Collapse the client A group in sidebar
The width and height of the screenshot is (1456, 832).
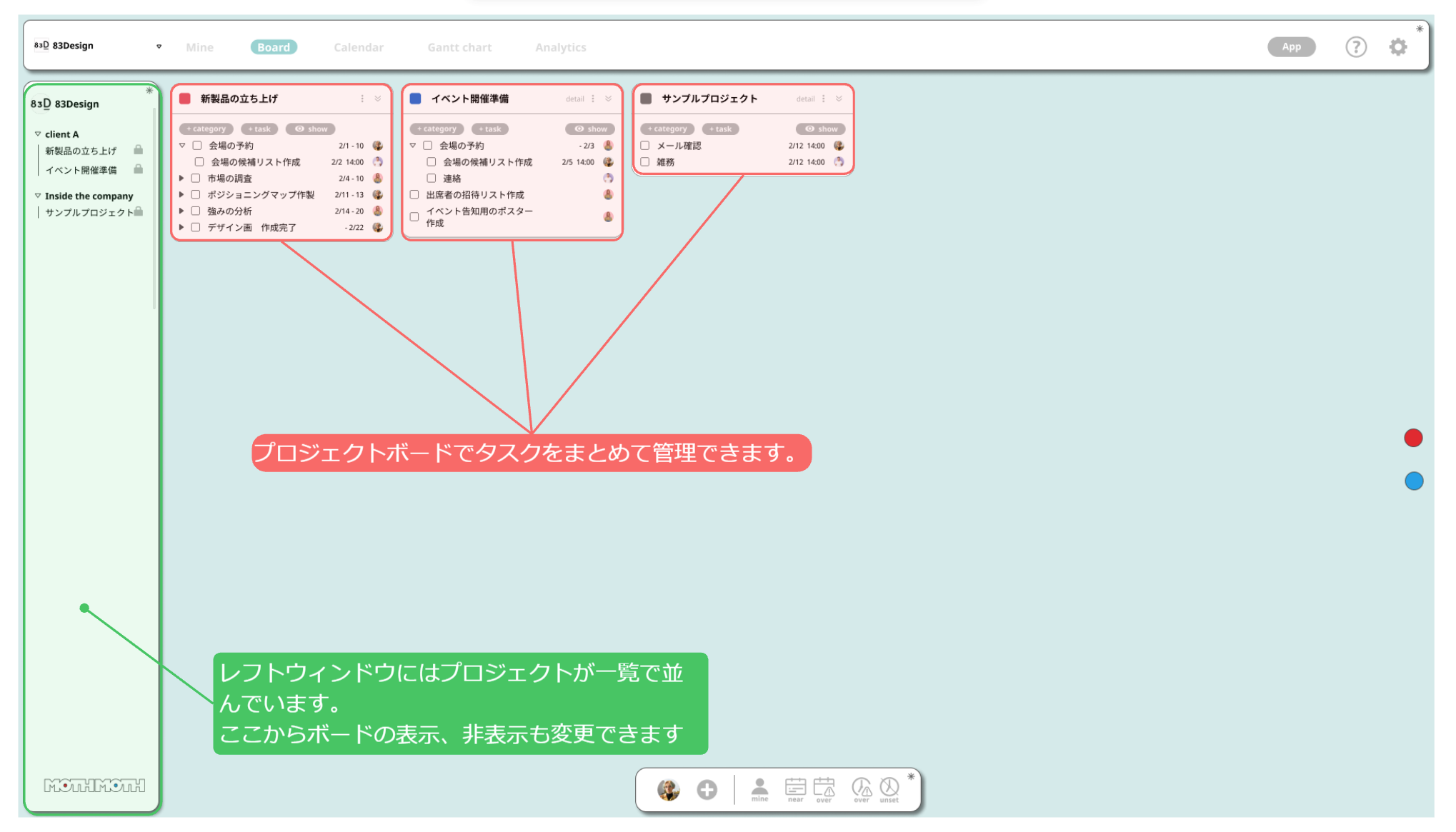(38, 134)
